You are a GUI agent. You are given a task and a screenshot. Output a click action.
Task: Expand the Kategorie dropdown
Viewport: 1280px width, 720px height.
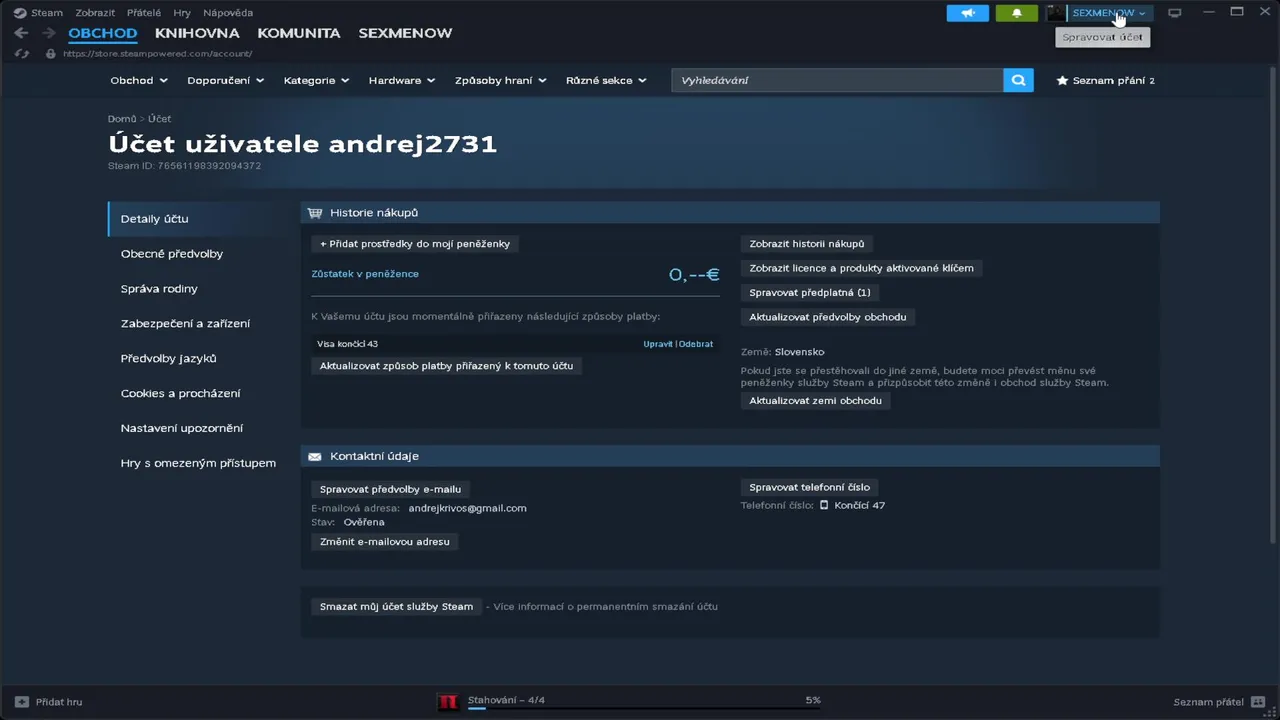(x=316, y=80)
